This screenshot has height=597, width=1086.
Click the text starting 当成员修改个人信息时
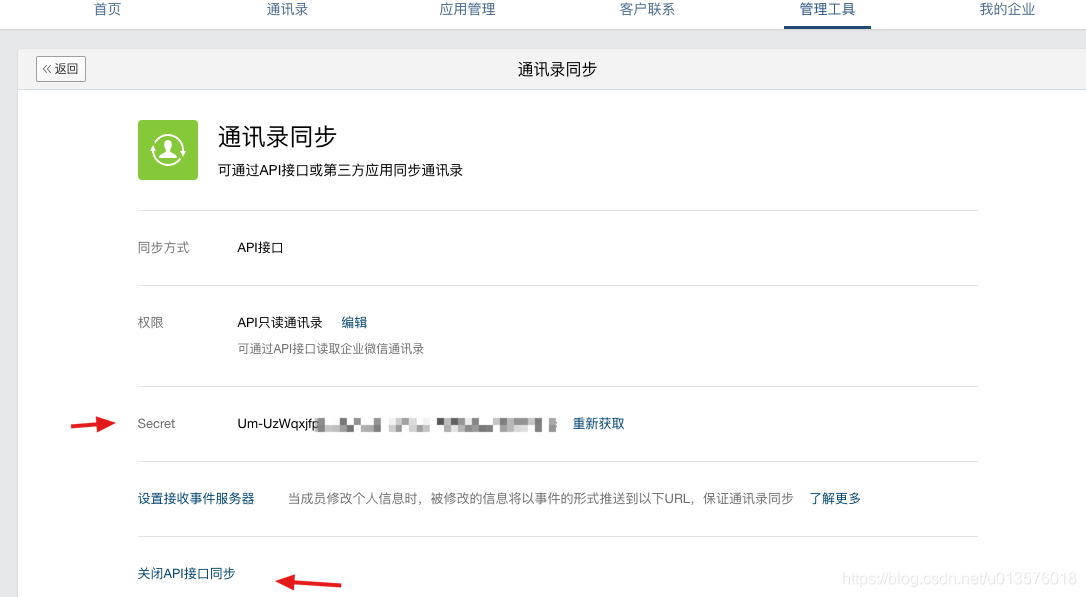click(x=541, y=498)
